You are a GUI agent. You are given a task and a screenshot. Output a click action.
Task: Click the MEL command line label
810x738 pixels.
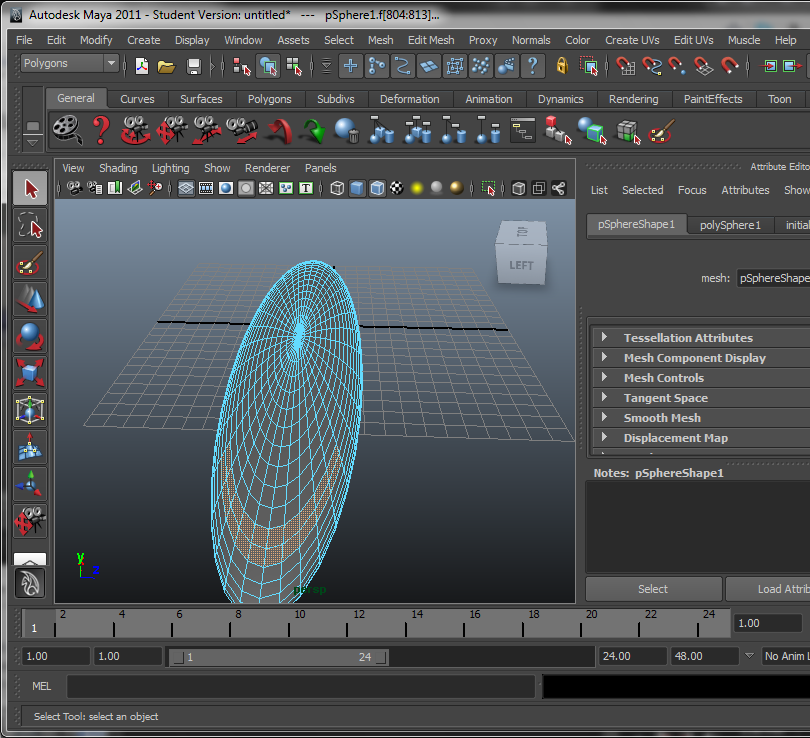(x=41, y=686)
